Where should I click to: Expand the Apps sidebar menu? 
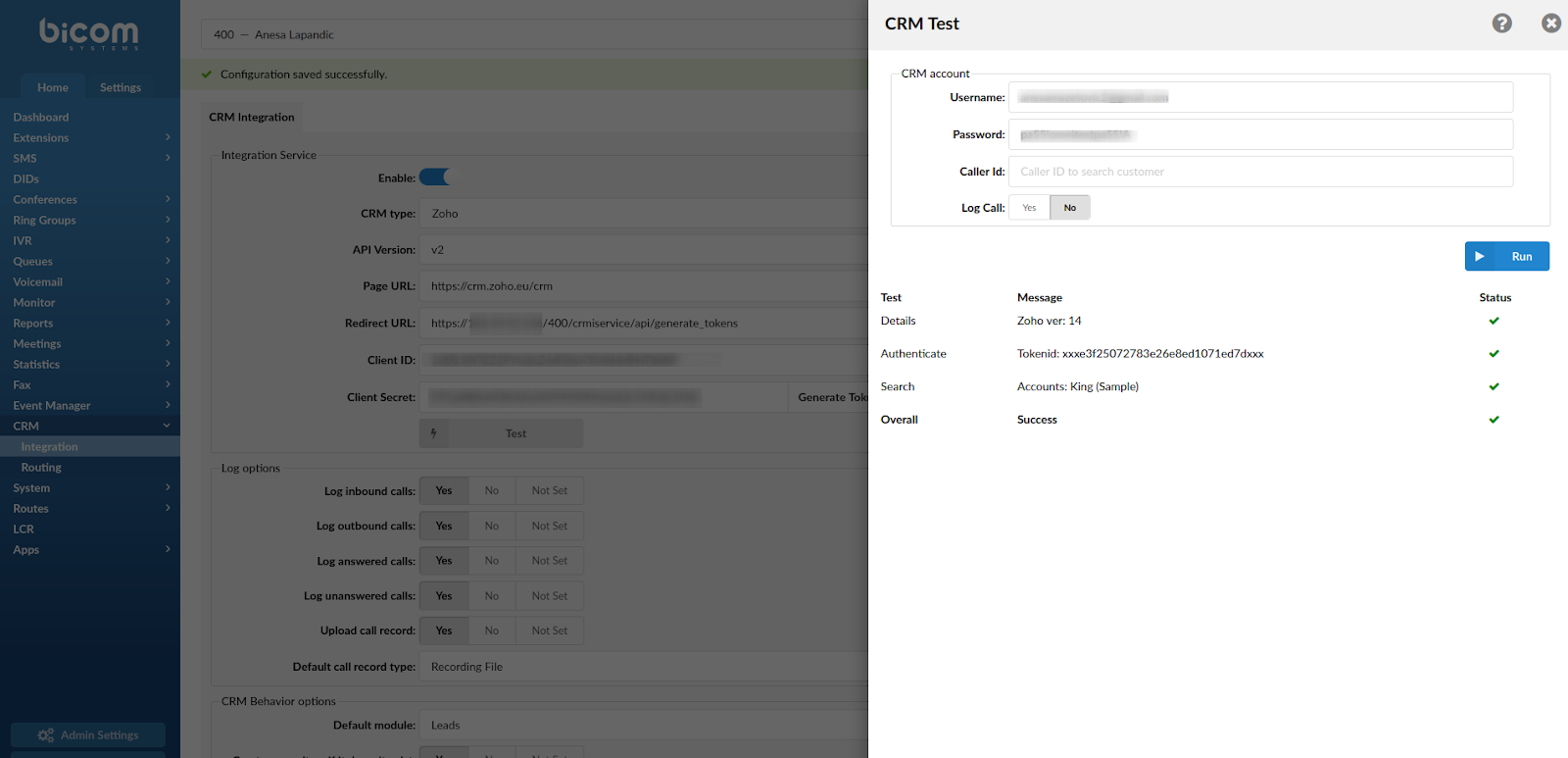pyautogui.click(x=90, y=549)
